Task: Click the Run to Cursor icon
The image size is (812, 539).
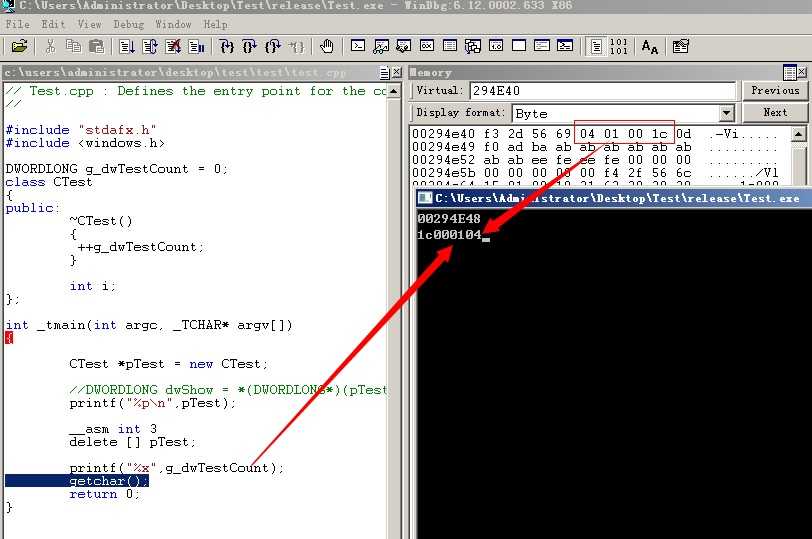Action: [x=297, y=47]
